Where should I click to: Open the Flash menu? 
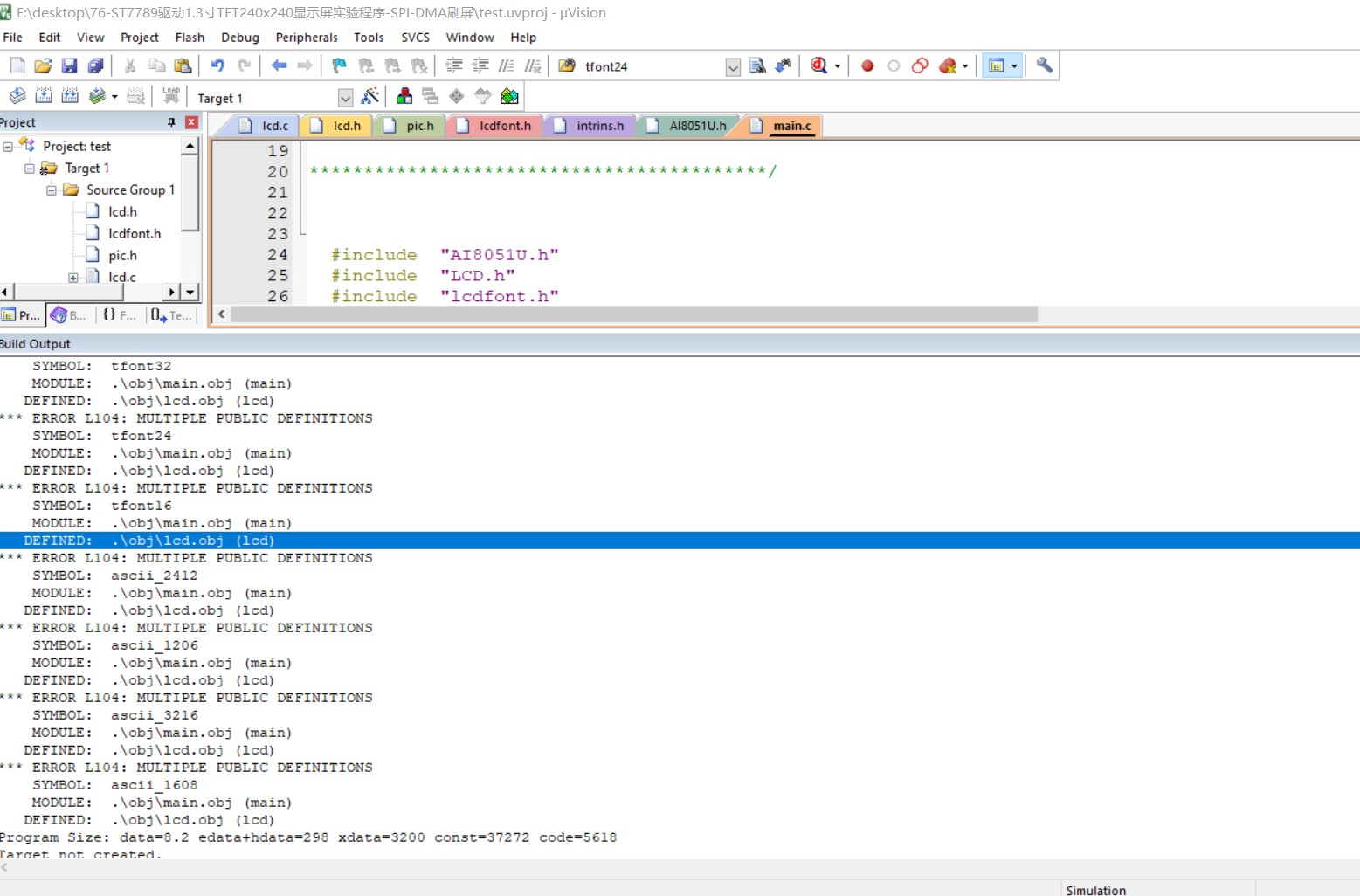click(190, 38)
